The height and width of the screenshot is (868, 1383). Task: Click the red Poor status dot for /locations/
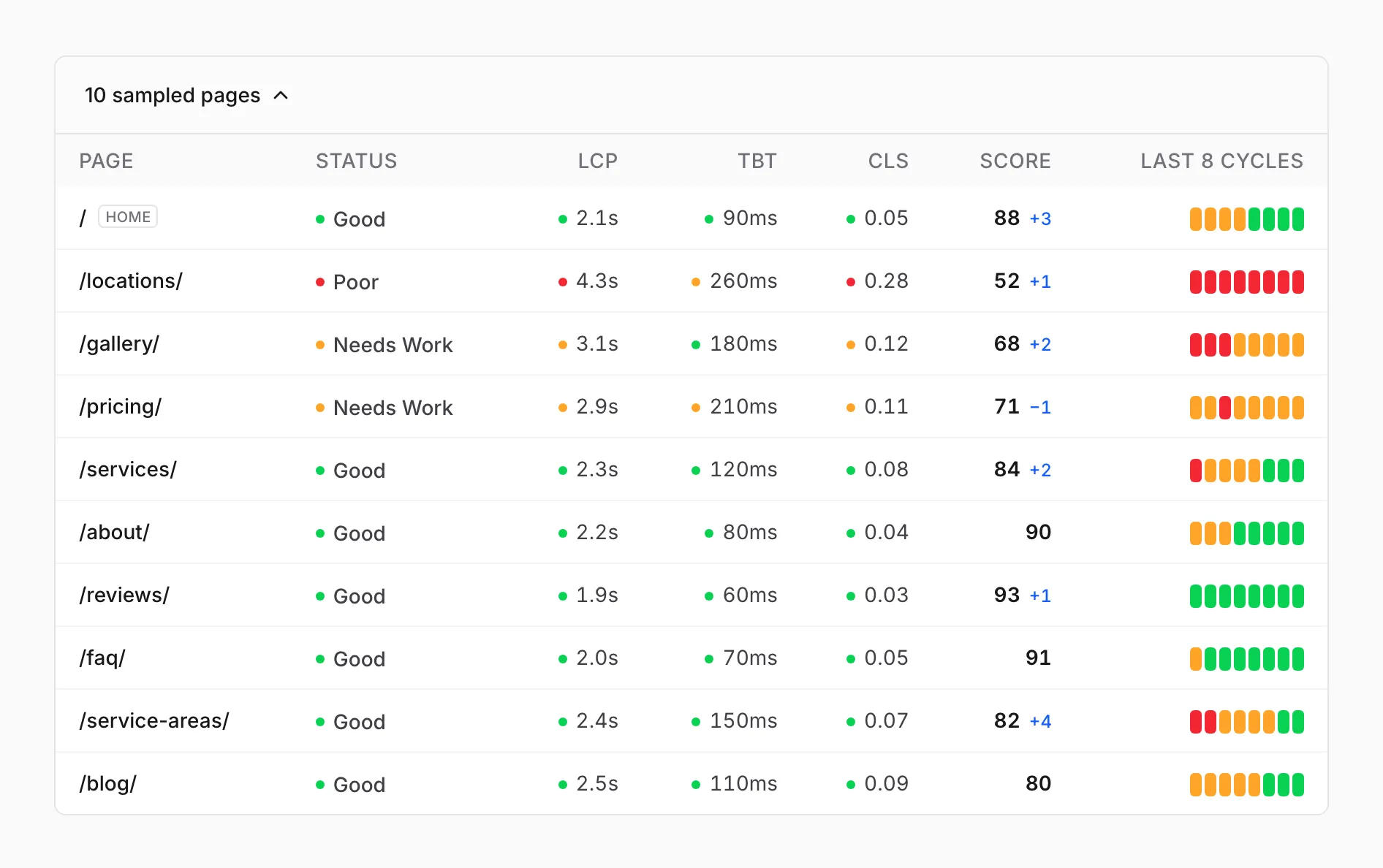320,282
